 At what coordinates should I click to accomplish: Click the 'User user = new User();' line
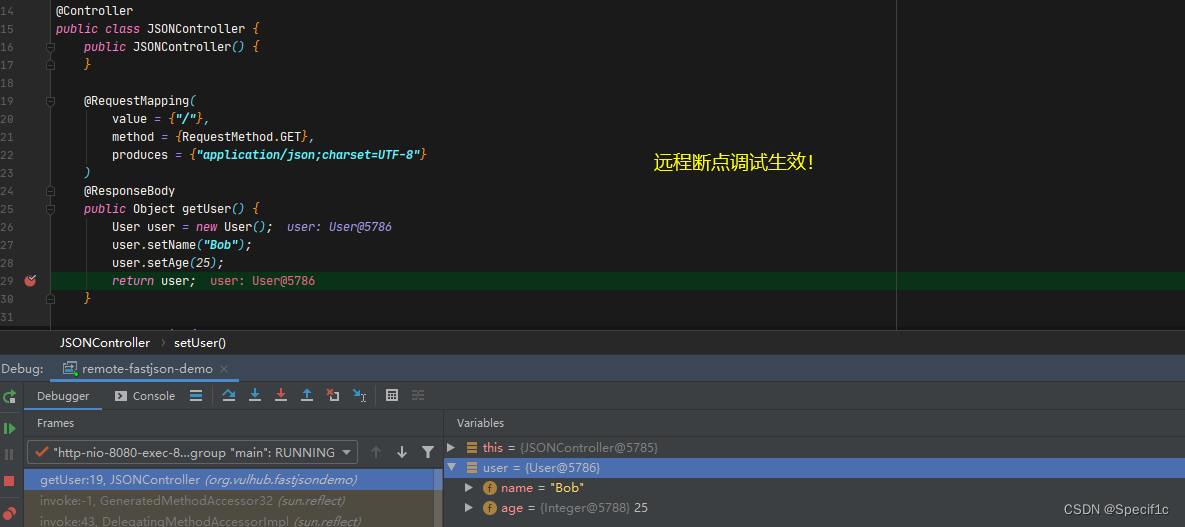pyautogui.click(x=192, y=227)
